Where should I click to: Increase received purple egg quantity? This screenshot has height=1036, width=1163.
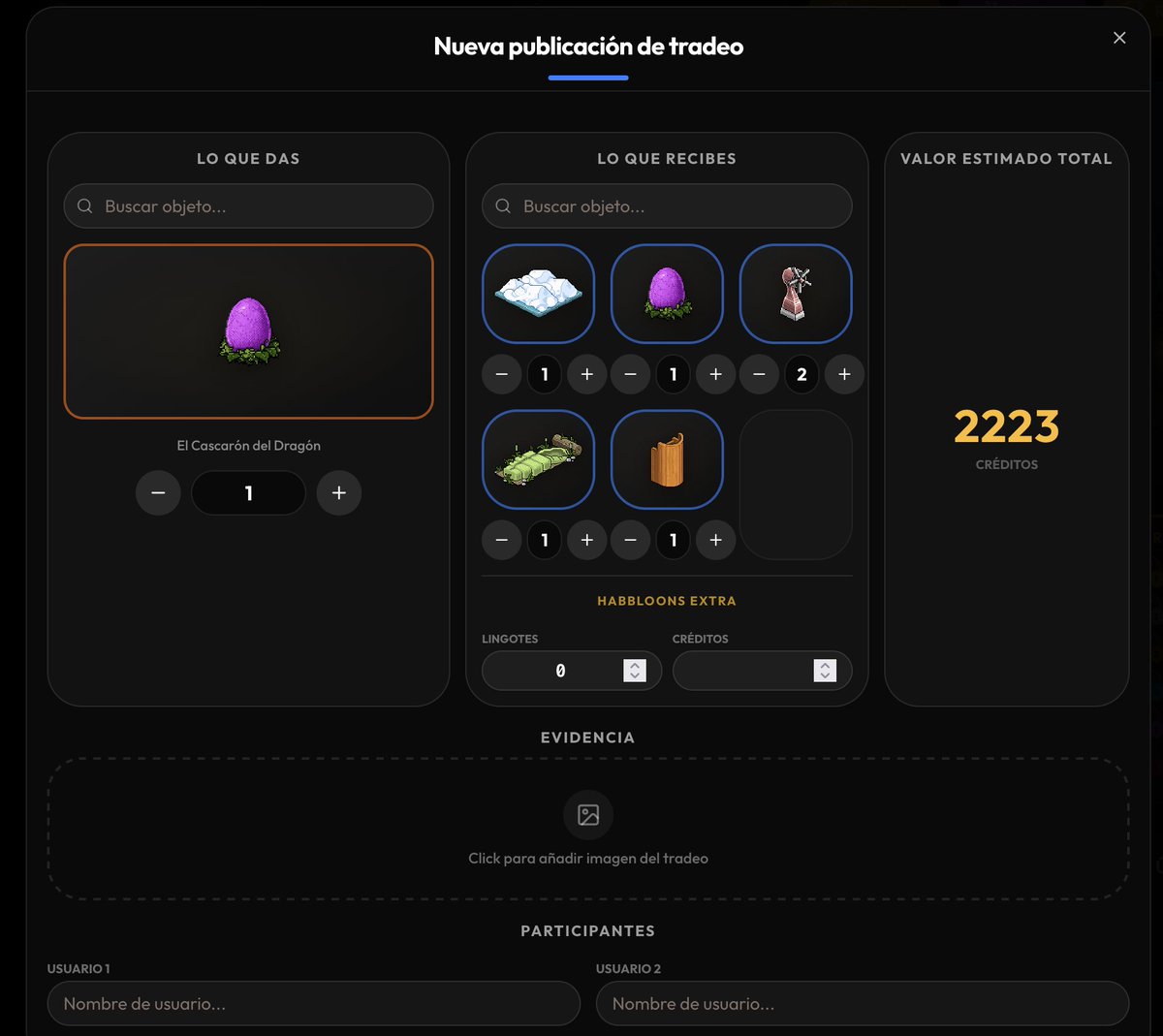pos(716,374)
